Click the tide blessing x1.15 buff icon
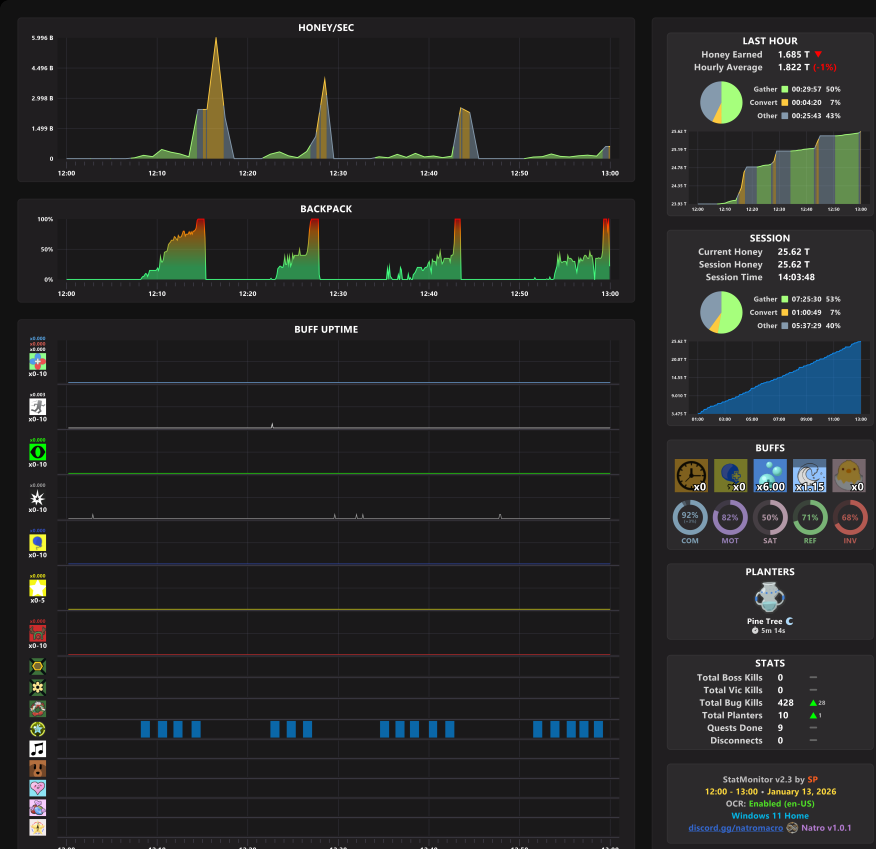The width and height of the screenshot is (876, 849). tap(810, 476)
